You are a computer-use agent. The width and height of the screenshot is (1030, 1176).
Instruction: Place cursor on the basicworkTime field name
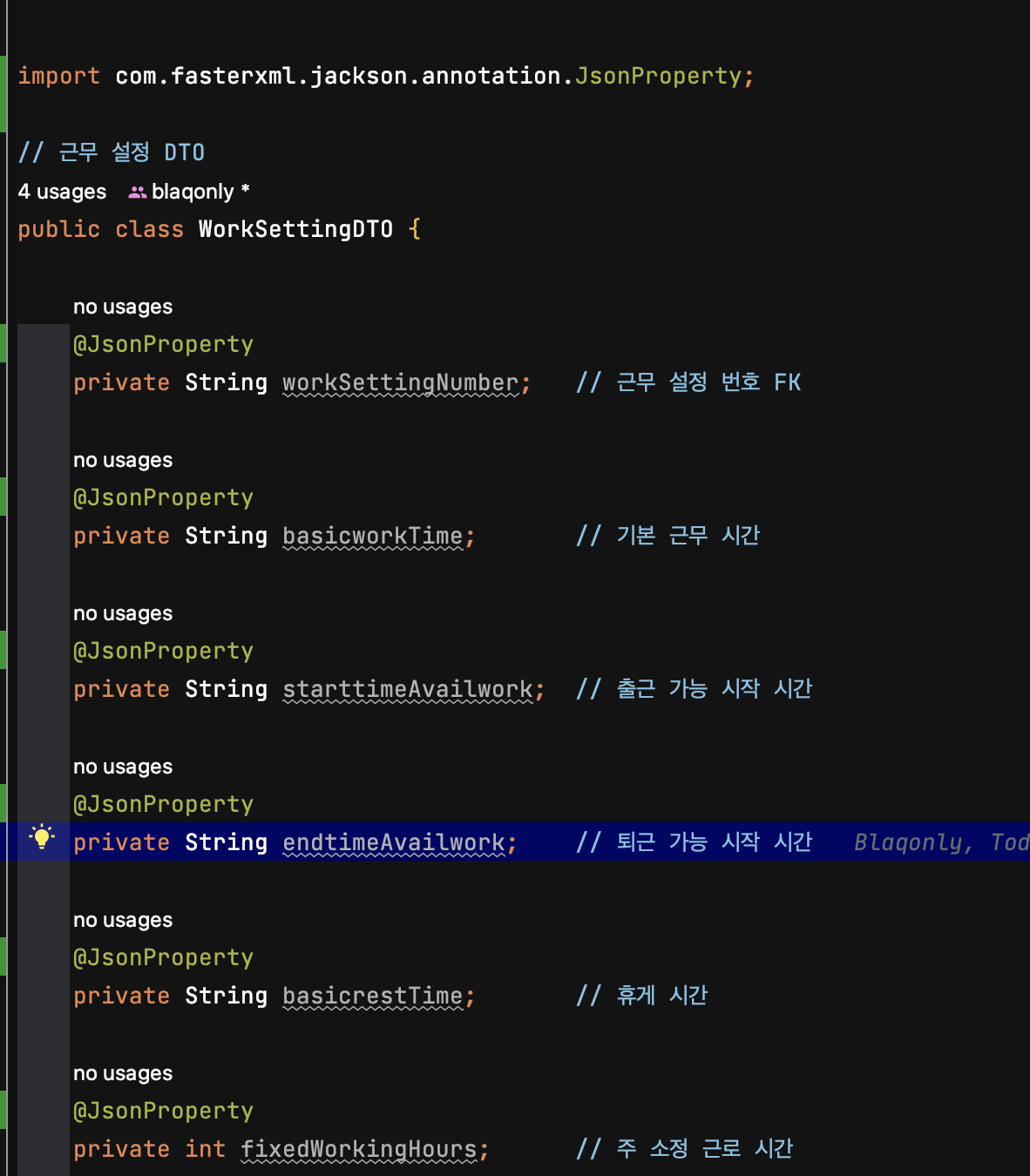coord(373,537)
